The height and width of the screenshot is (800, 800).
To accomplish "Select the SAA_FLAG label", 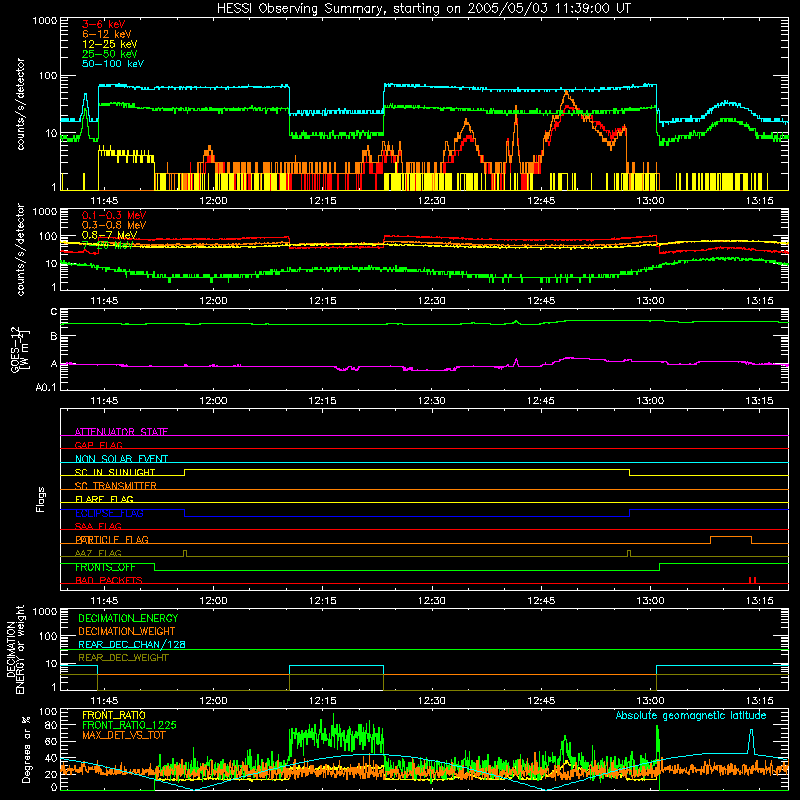I will click(98, 526).
